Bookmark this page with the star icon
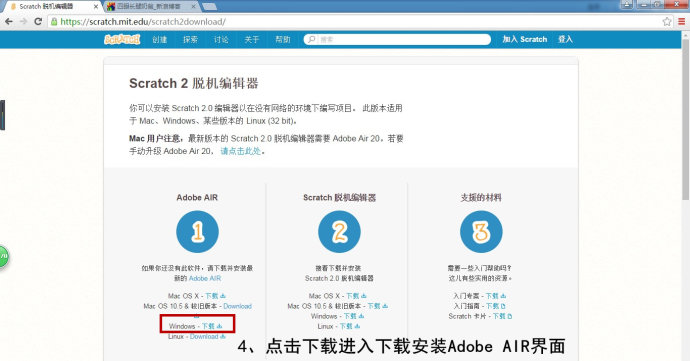The height and width of the screenshot is (361, 690). pyautogui.click(x=667, y=22)
